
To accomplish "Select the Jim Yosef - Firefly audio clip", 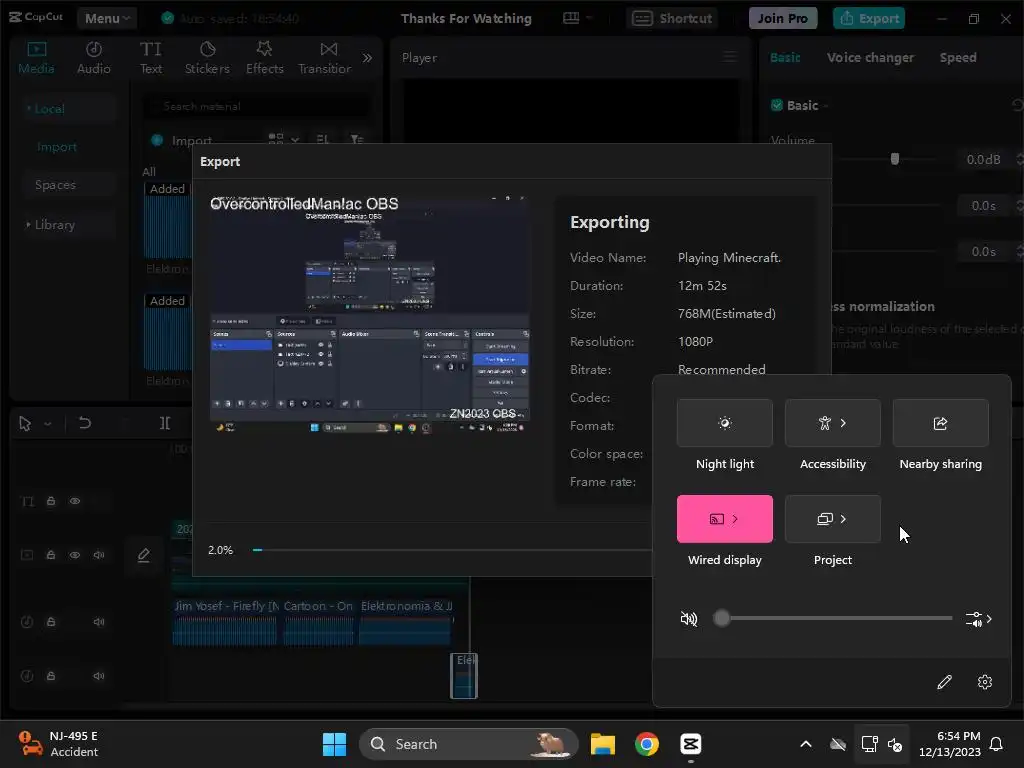I will (x=226, y=622).
